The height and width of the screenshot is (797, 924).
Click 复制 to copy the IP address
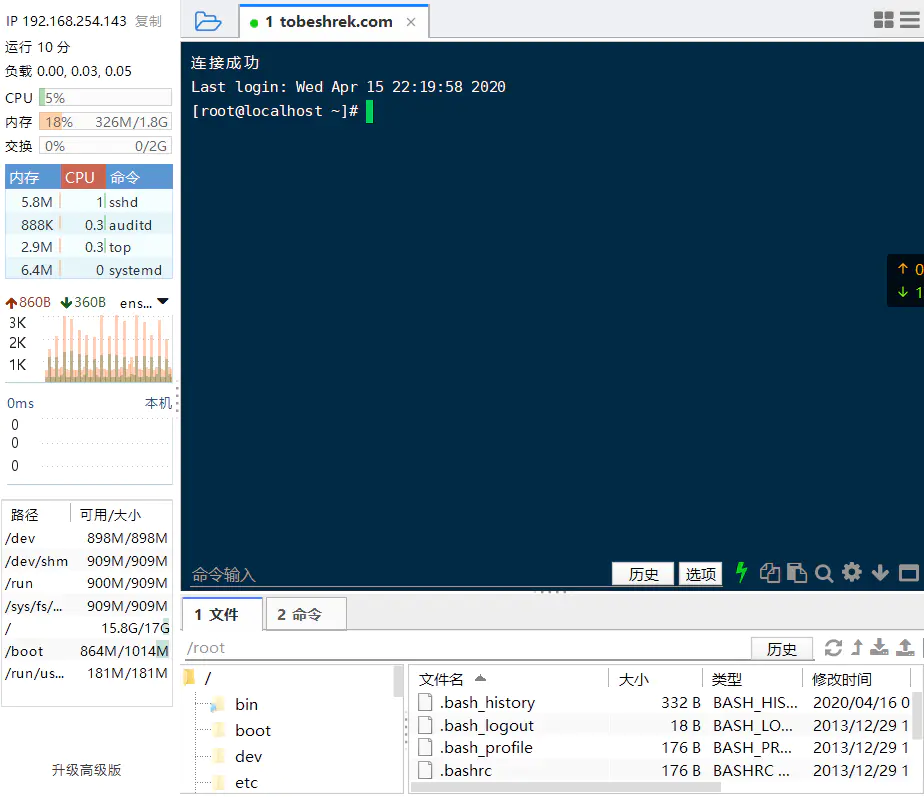pyautogui.click(x=148, y=21)
